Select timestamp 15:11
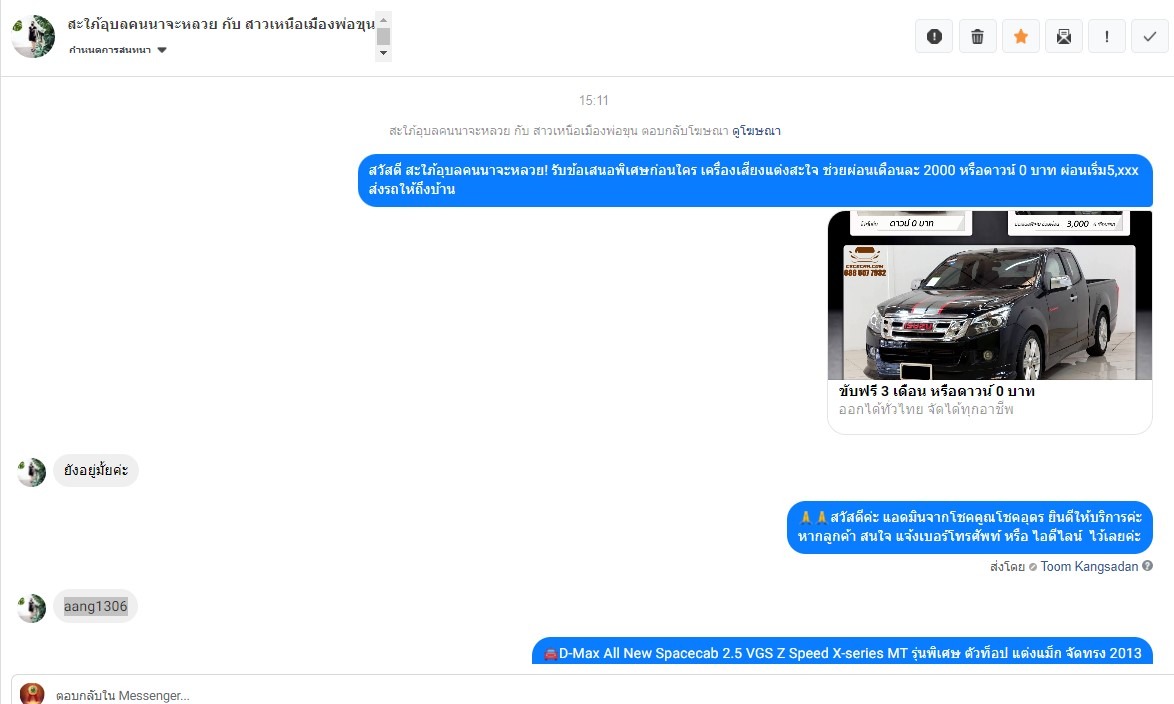This screenshot has width=1174, height=704. coord(594,100)
